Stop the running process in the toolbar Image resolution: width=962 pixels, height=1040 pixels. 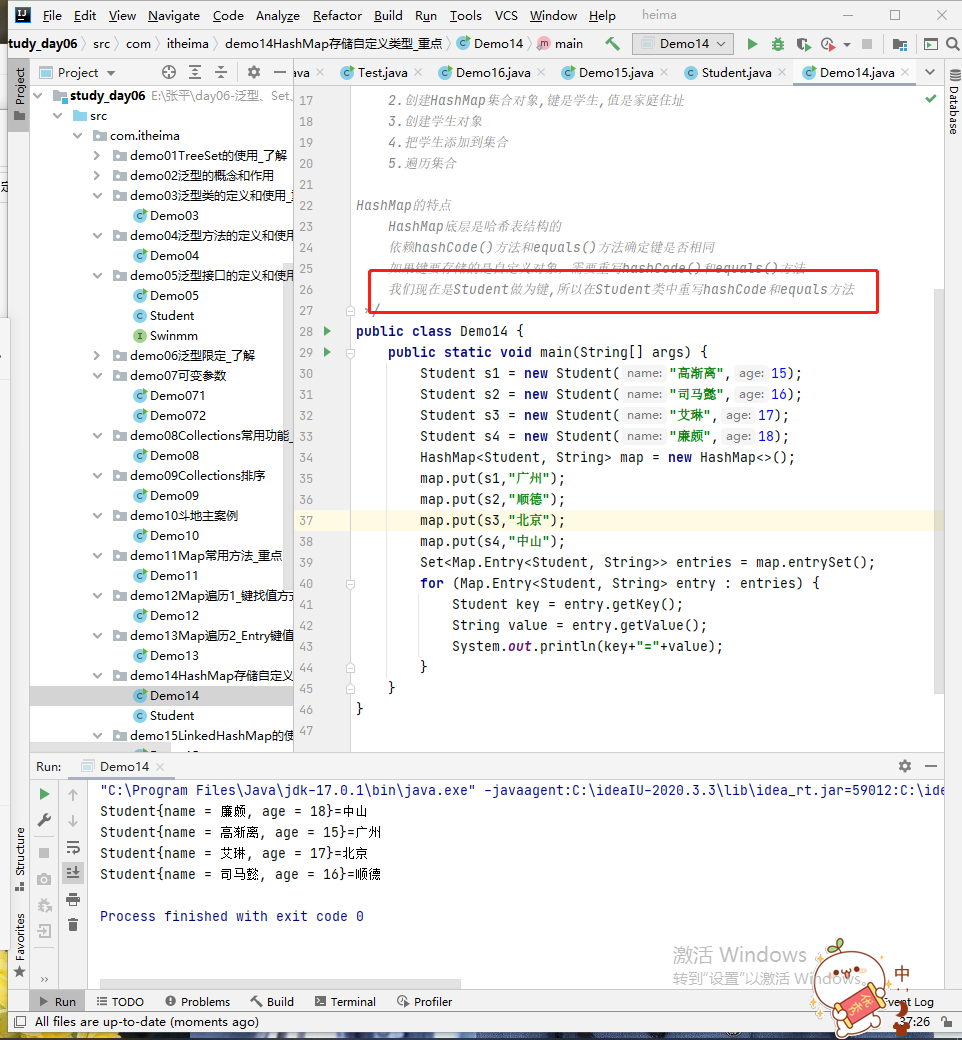click(x=866, y=44)
